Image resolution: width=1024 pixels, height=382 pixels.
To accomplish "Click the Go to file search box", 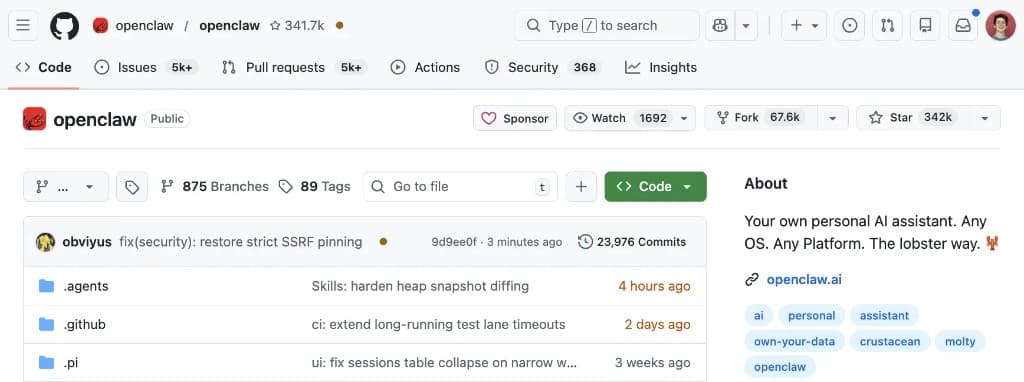I will coord(460,187).
